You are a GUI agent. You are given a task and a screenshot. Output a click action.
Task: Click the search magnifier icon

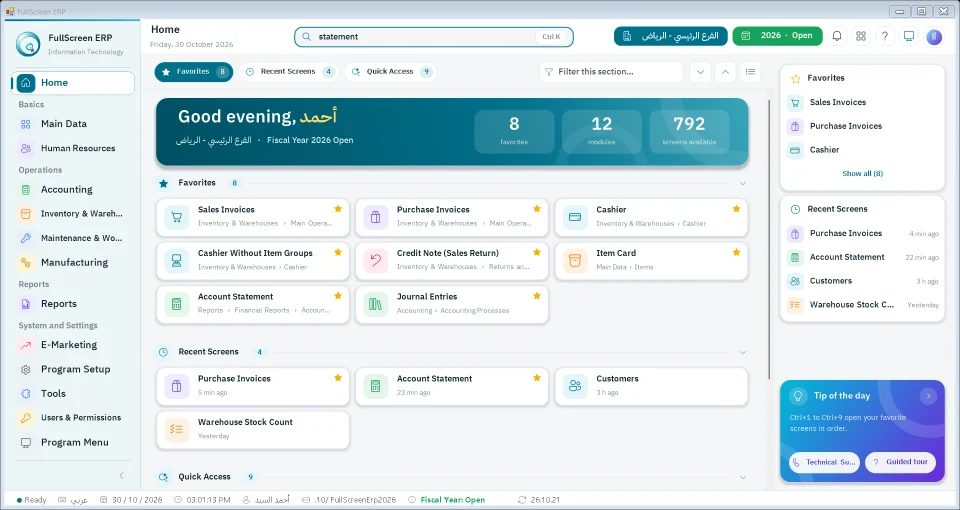coord(307,37)
